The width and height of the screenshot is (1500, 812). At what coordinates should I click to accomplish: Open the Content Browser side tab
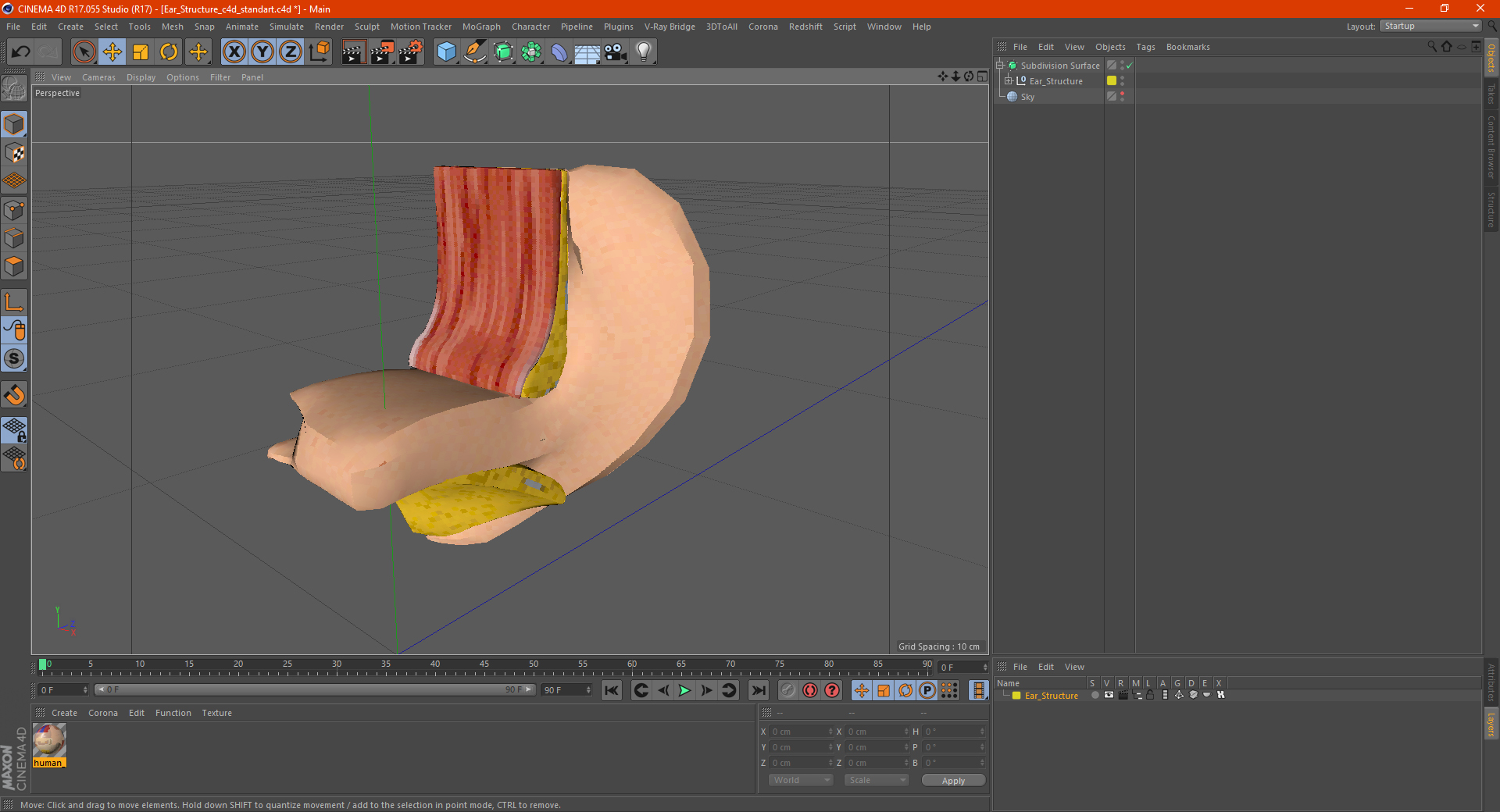click(1491, 147)
